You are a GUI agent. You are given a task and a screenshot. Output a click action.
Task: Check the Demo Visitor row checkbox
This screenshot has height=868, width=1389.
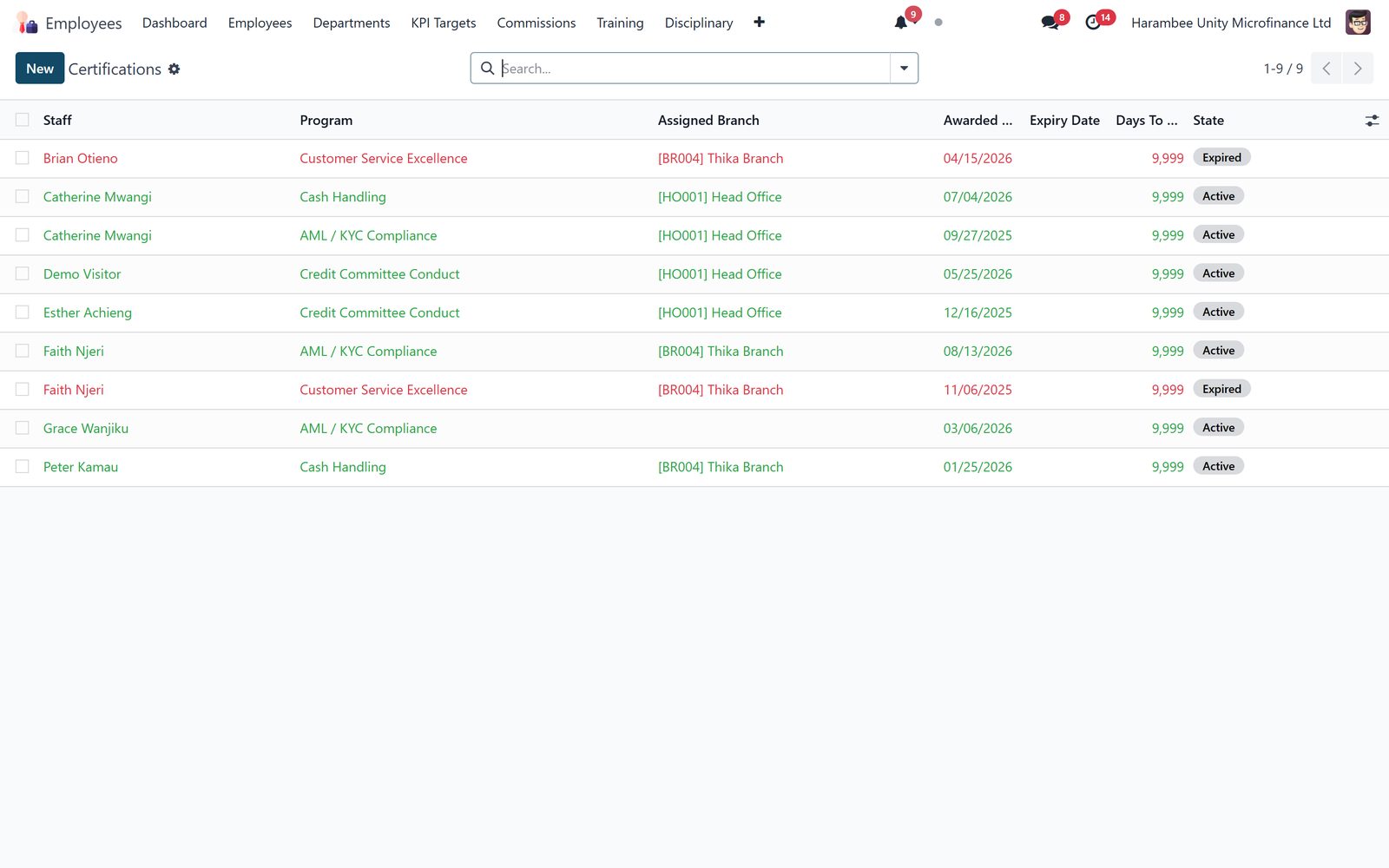[23, 273]
